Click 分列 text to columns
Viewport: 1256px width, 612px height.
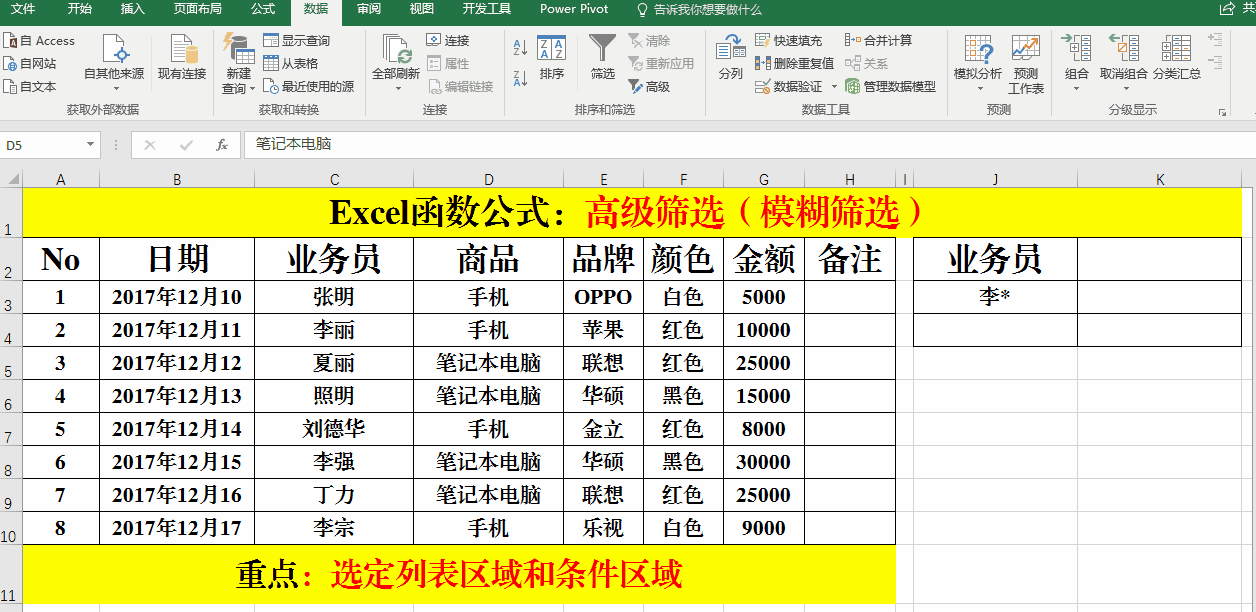(x=731, y=58)
